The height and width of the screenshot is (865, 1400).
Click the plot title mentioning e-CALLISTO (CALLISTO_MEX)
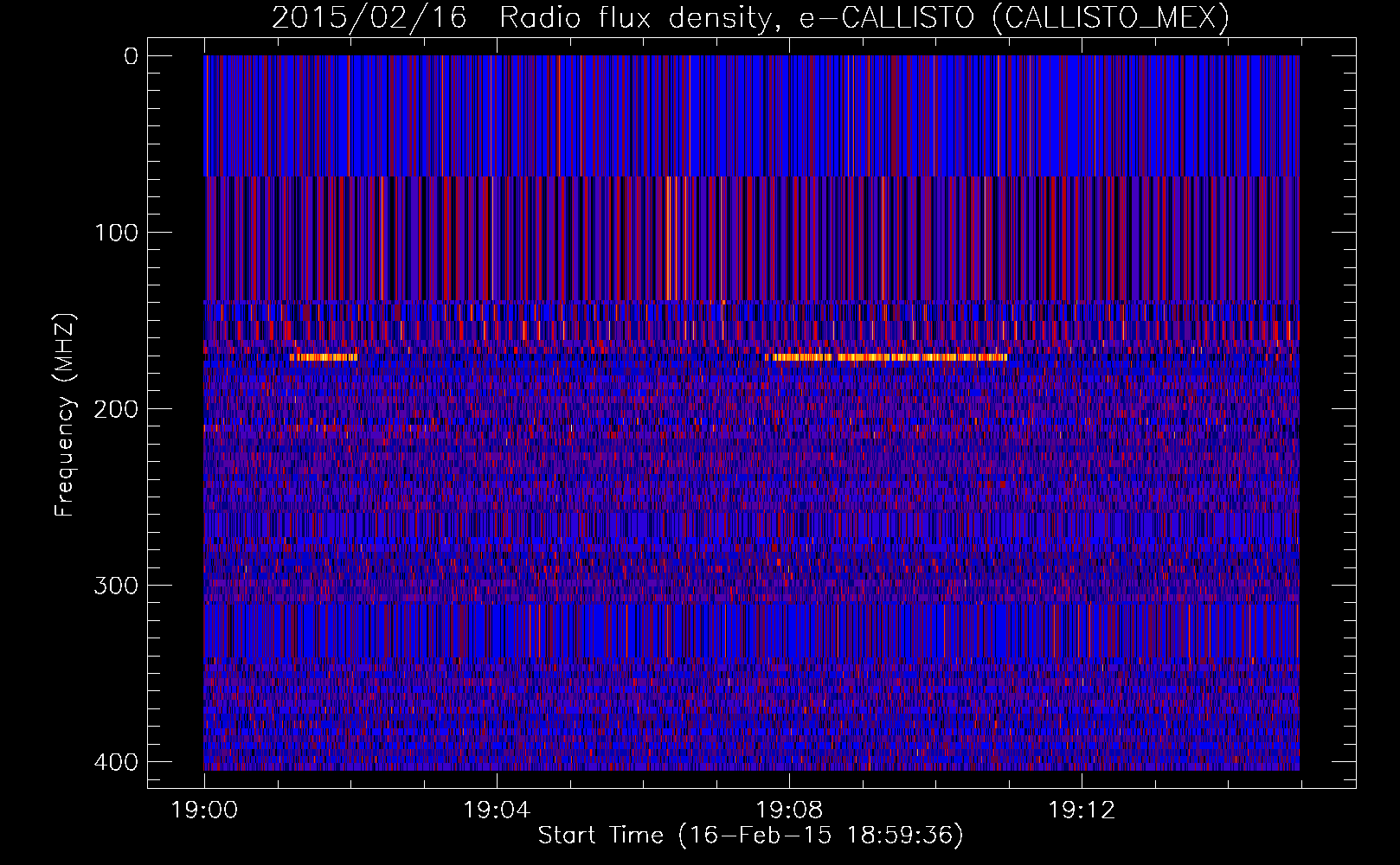[750, 17]
